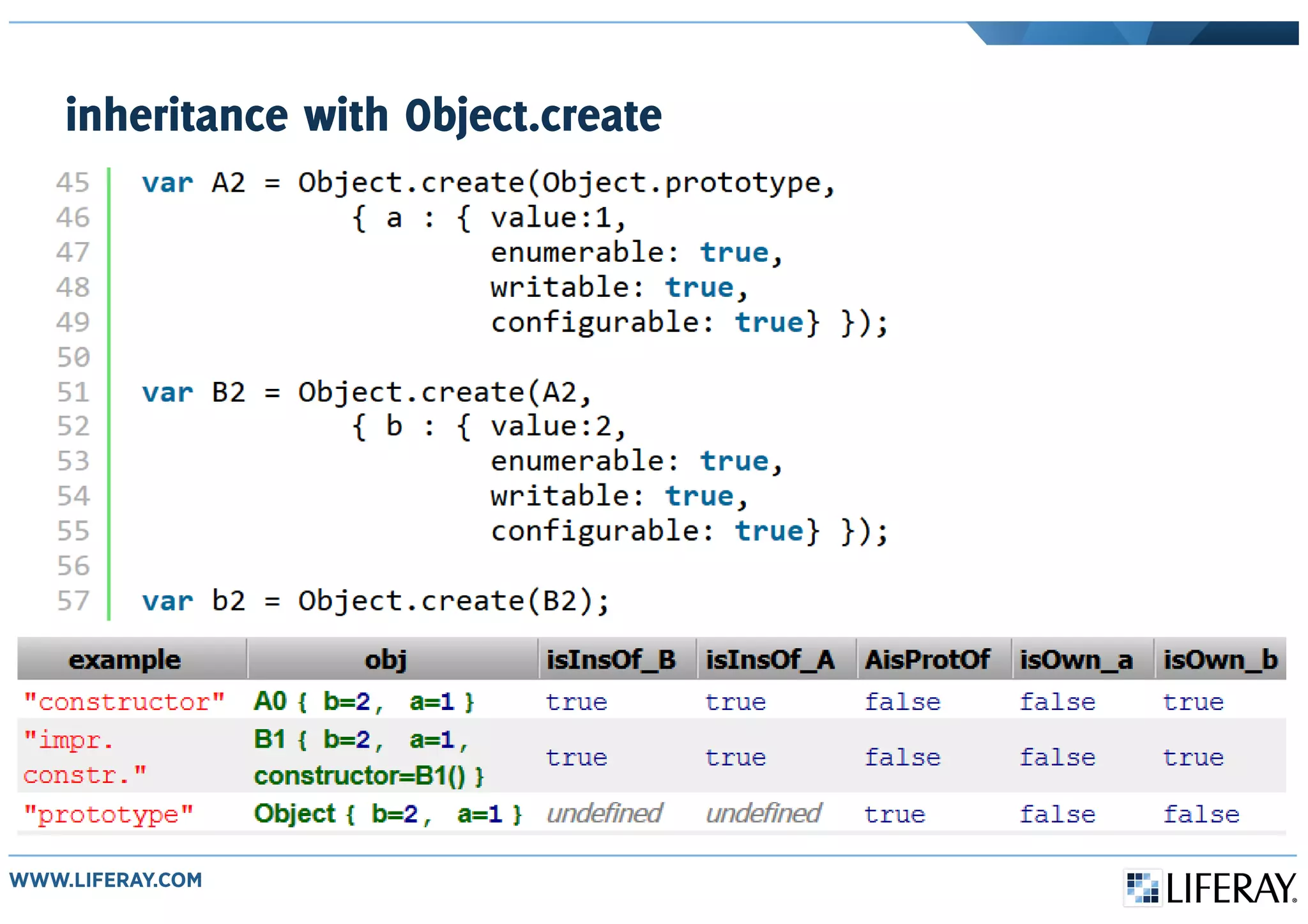This screenshot has width=1308, height=924.
Task: Click the isOwn_b column header
Action: pyautogui.click(x=1220, y=660)
